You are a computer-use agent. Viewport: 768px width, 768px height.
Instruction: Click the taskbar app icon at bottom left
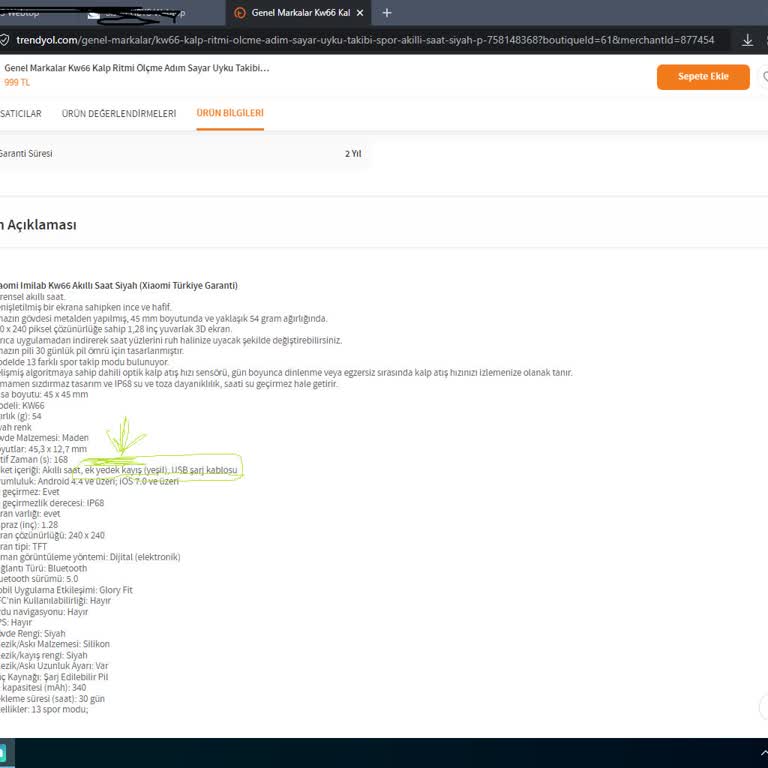4,753
